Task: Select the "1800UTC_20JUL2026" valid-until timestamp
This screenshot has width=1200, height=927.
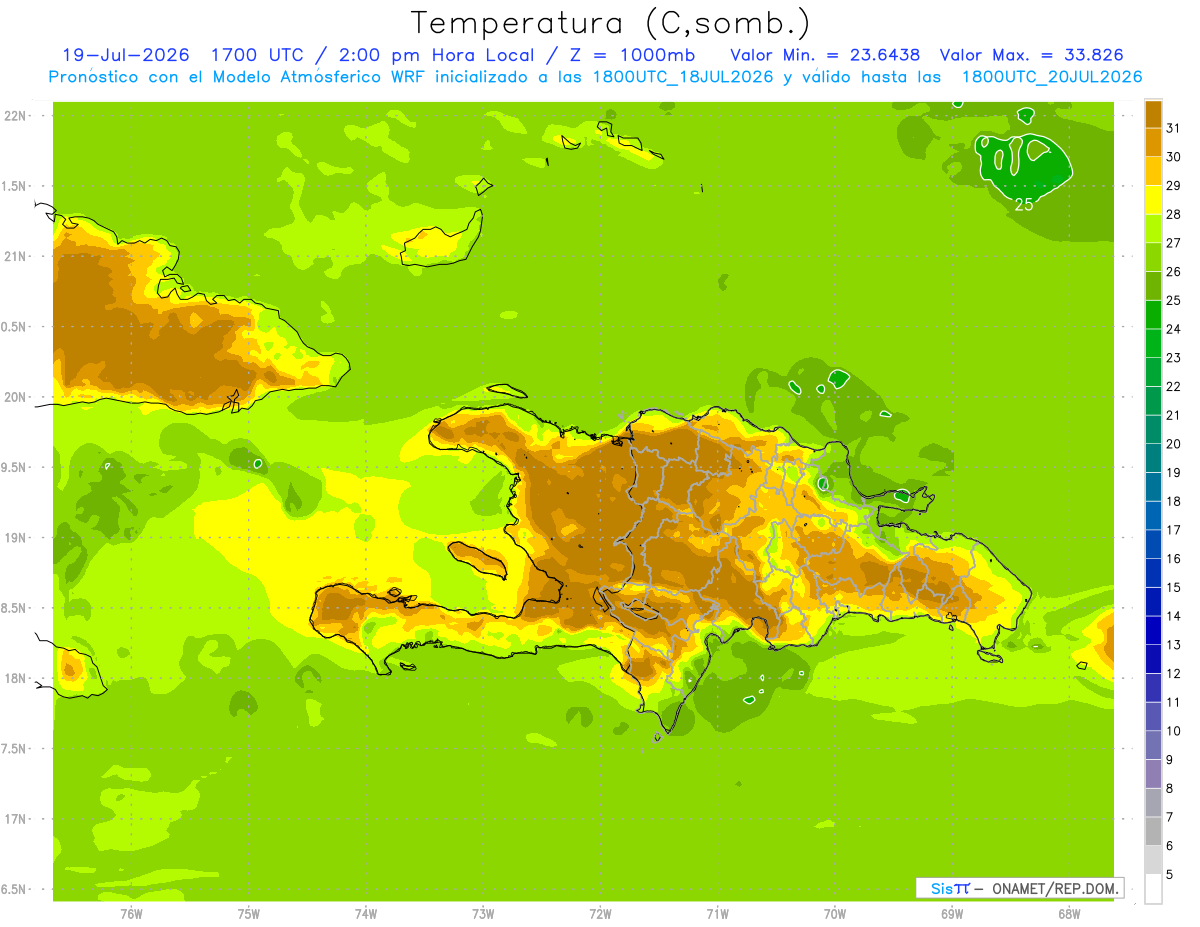Action: (x=1052, y=77)
